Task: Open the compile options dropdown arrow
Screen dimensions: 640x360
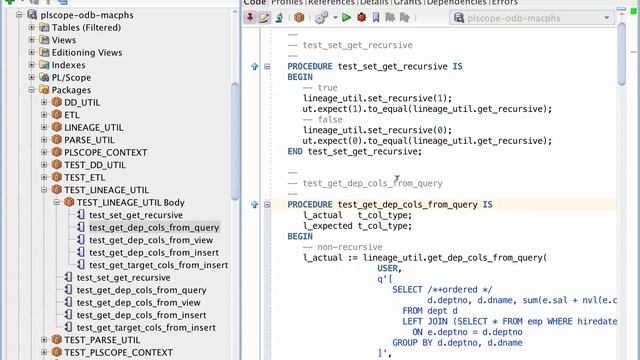Action: (x=335, y=18)
